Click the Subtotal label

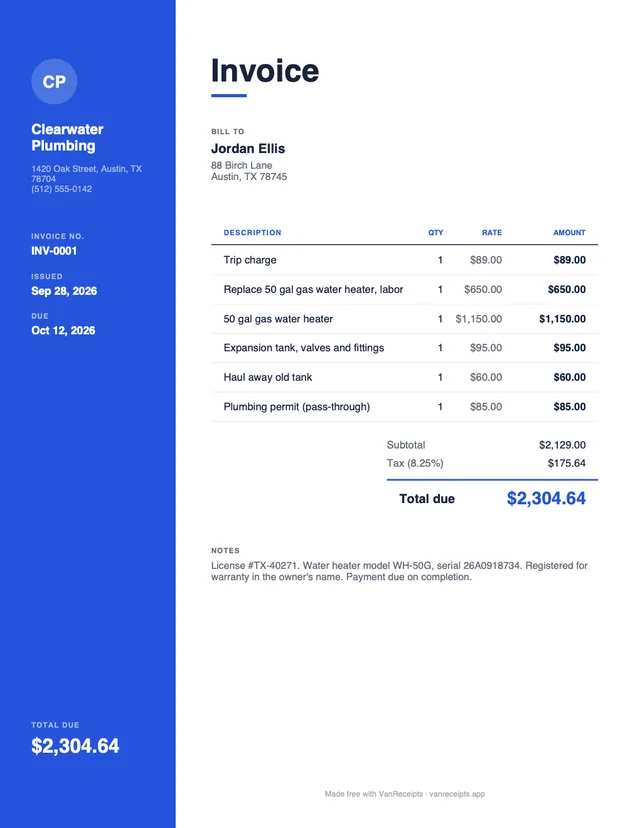pos(406,445)
